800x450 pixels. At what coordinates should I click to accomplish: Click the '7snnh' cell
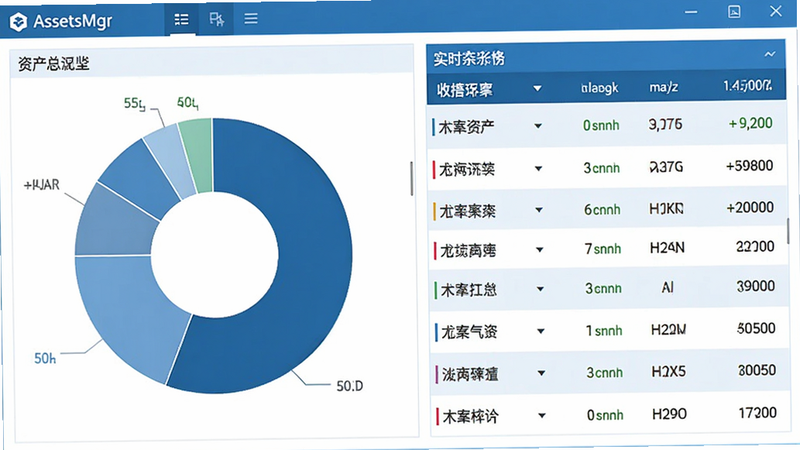[x=603, y=249]
